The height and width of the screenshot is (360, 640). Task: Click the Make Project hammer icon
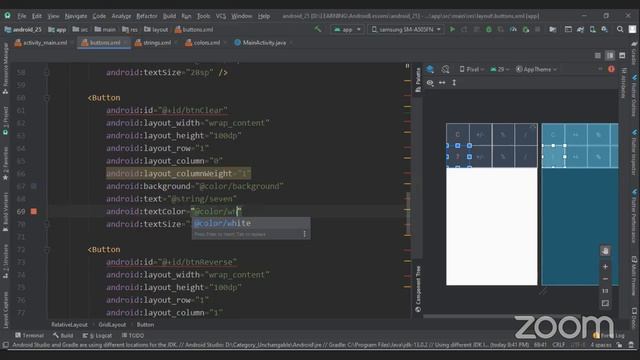pos(318,29)
